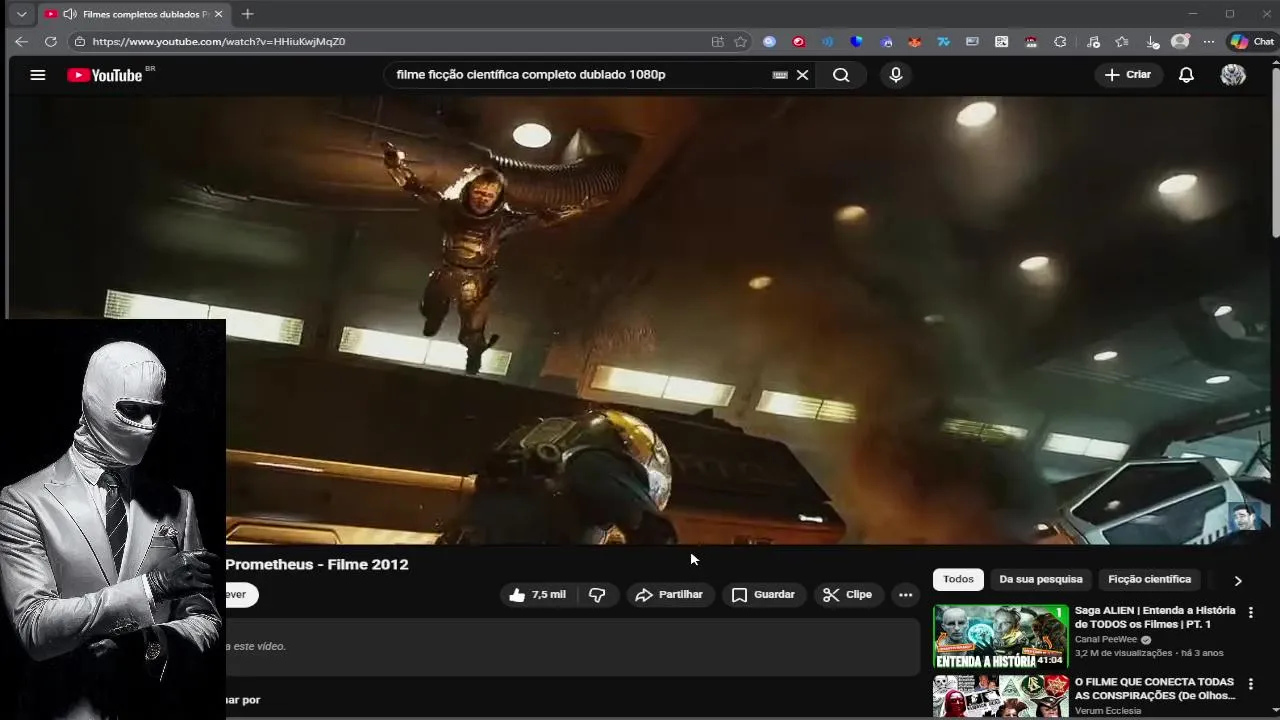Image resolution: width=1280 pixels, height=720 pixels.
Task: Open browser settings and more menu
Action: [x=1209, y=41]
